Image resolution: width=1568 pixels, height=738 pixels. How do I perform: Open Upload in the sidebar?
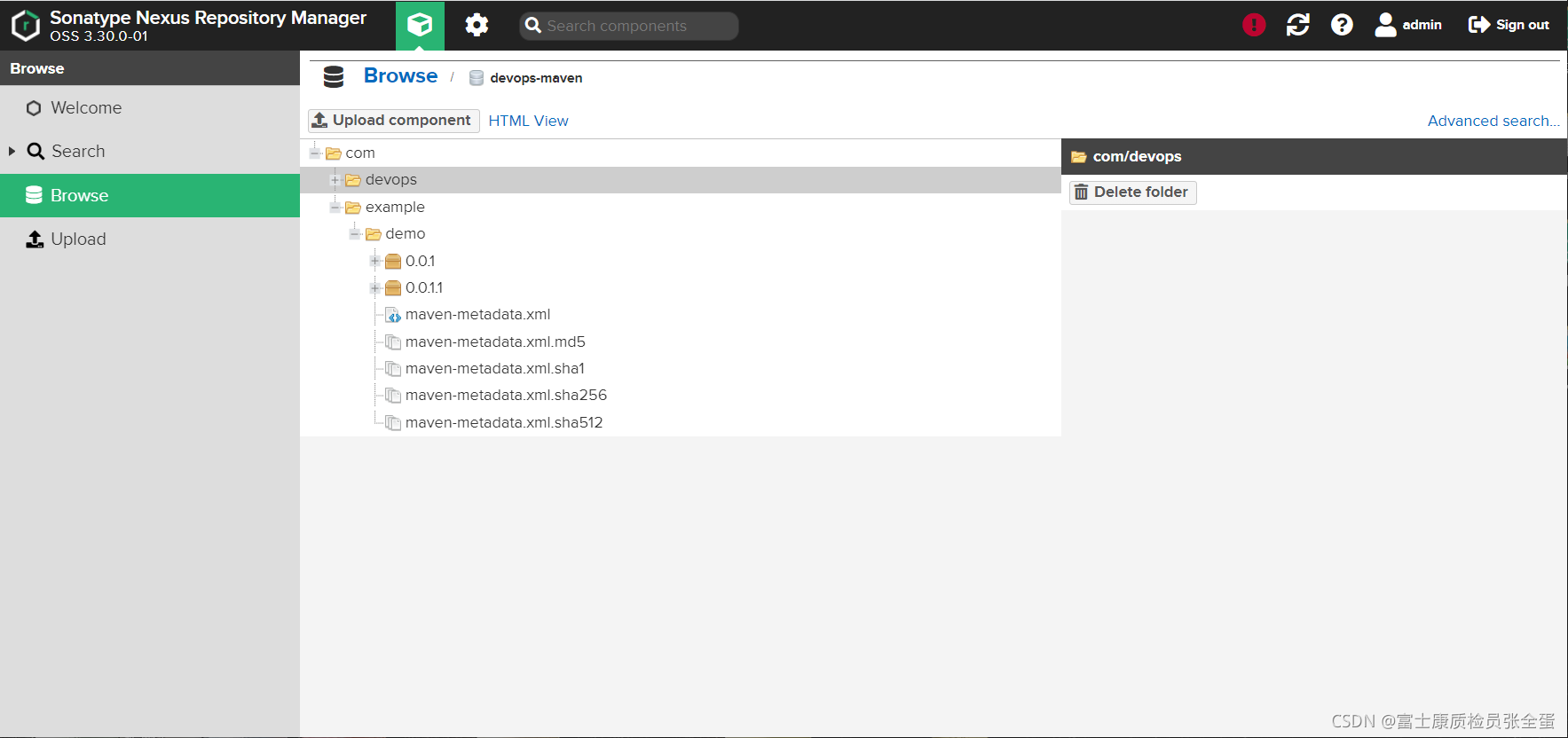point(150,239)
